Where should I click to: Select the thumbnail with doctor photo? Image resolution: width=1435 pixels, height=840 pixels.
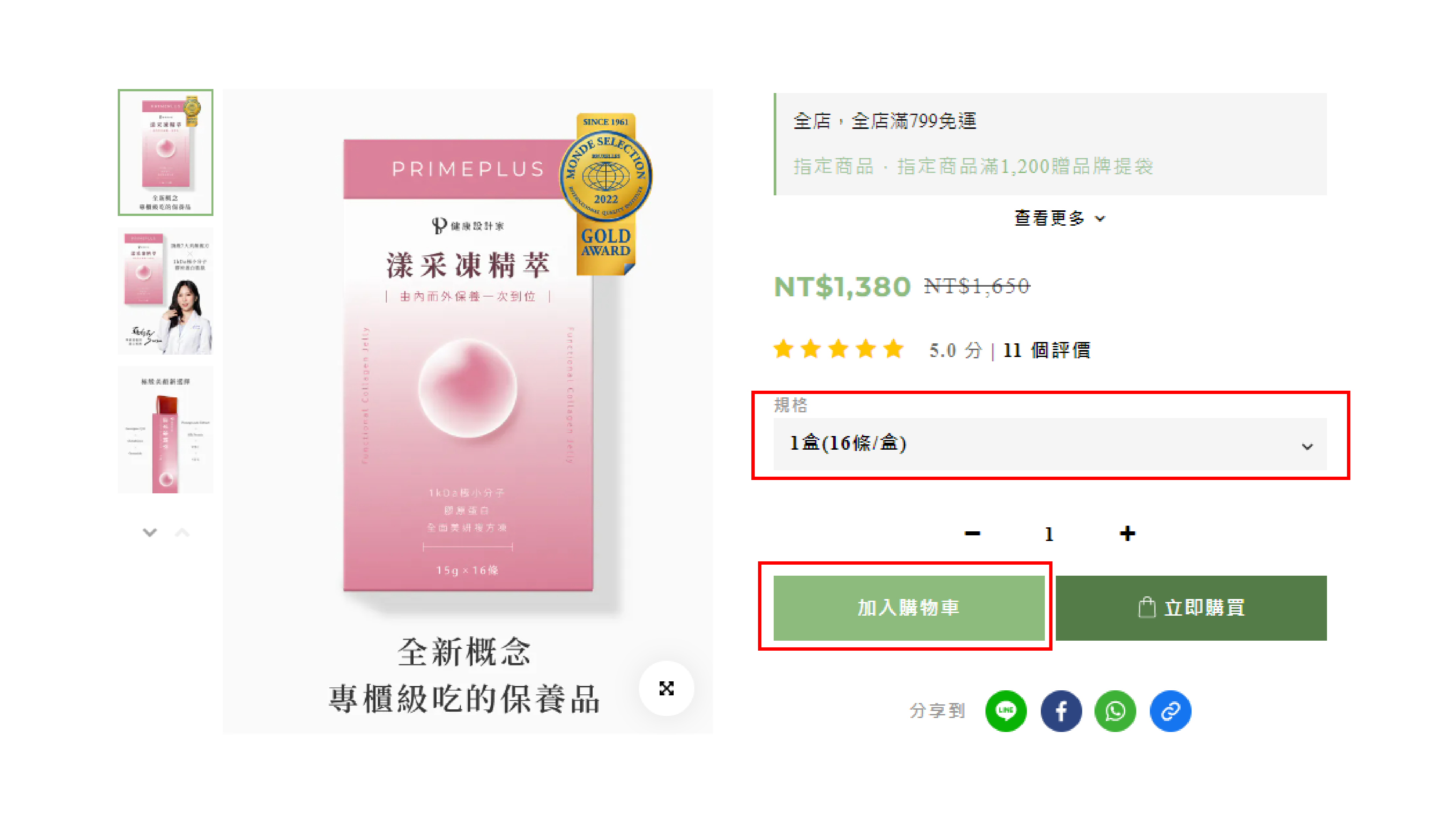(x=166, y=291)
